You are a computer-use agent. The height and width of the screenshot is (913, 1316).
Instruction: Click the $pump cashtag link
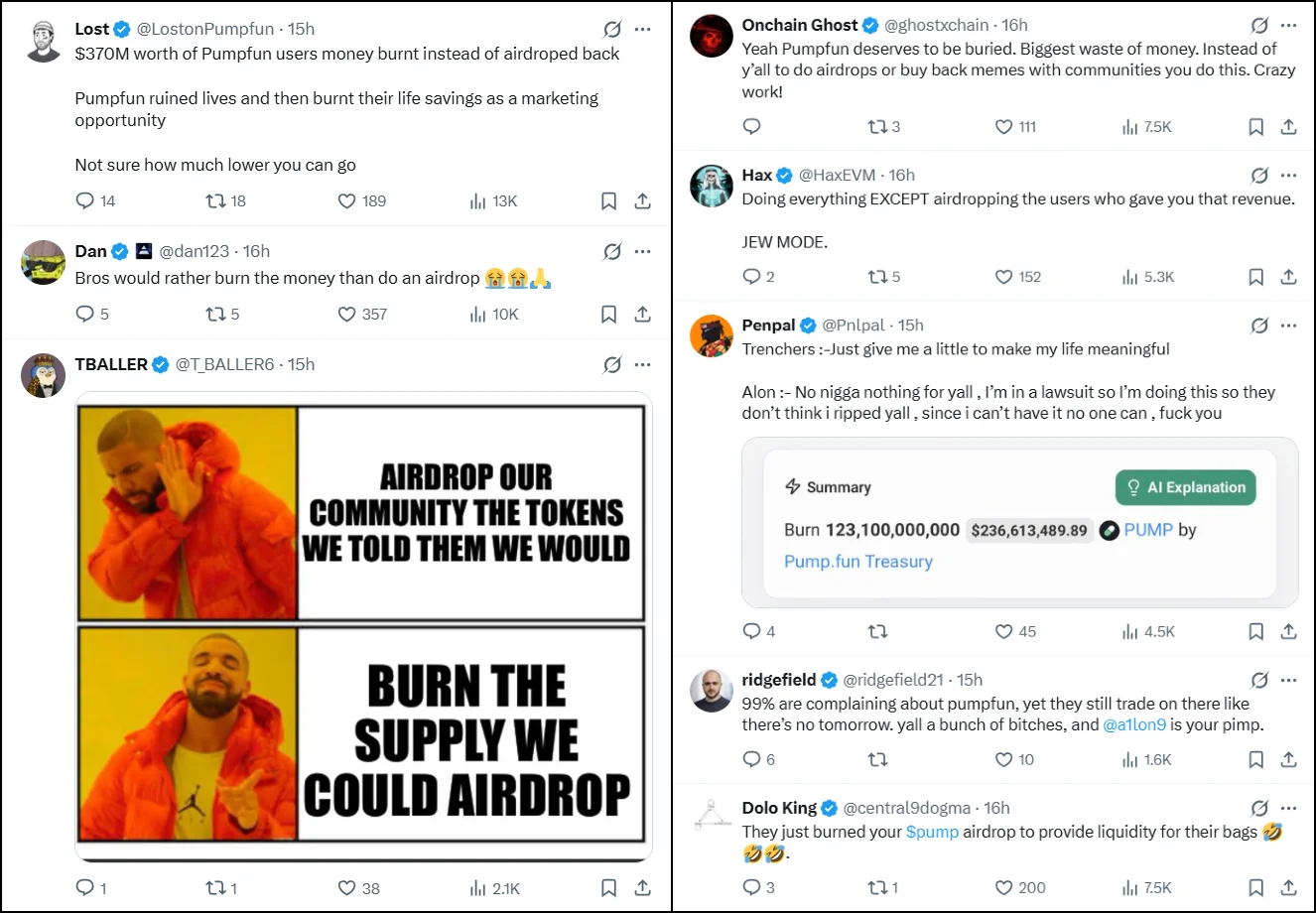click(932, 832)
